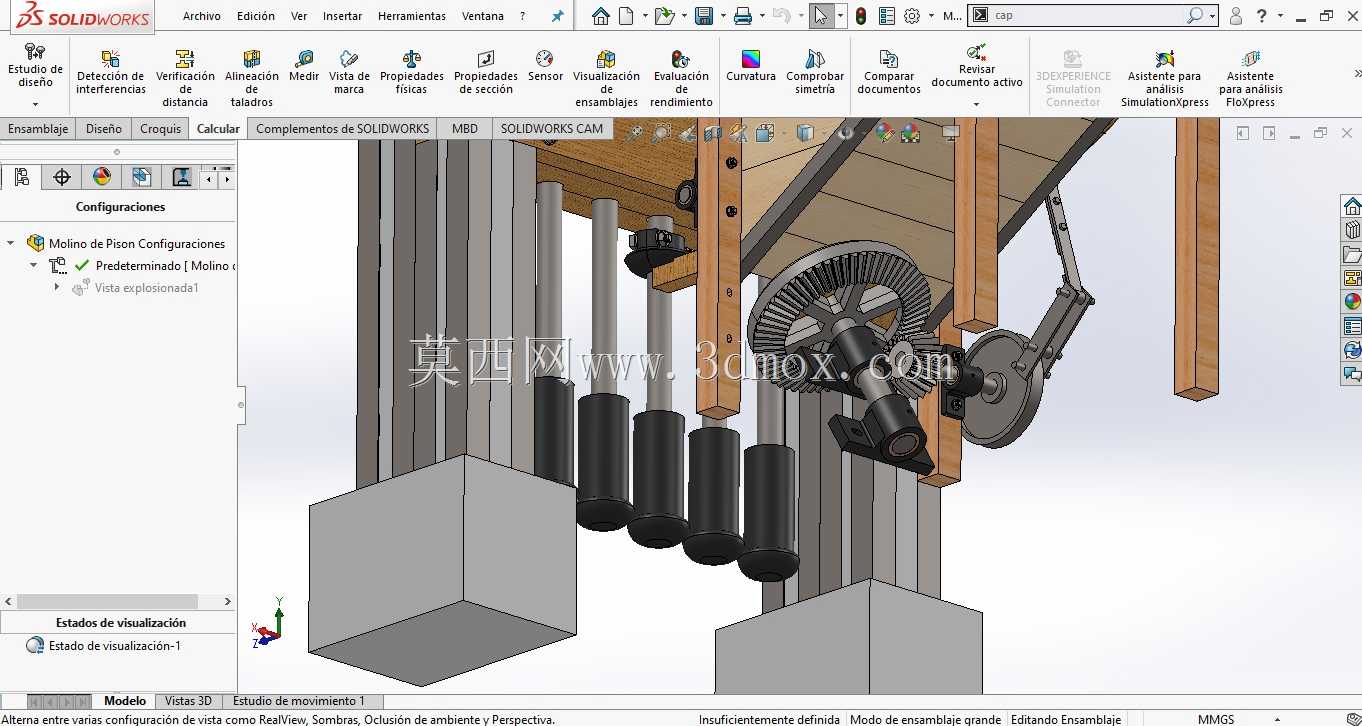Image resolution: width=1362 pixels, height=726 pixels.
Task: Open file properties list icon
Action: pyautogui.click(x=886, y=16)
